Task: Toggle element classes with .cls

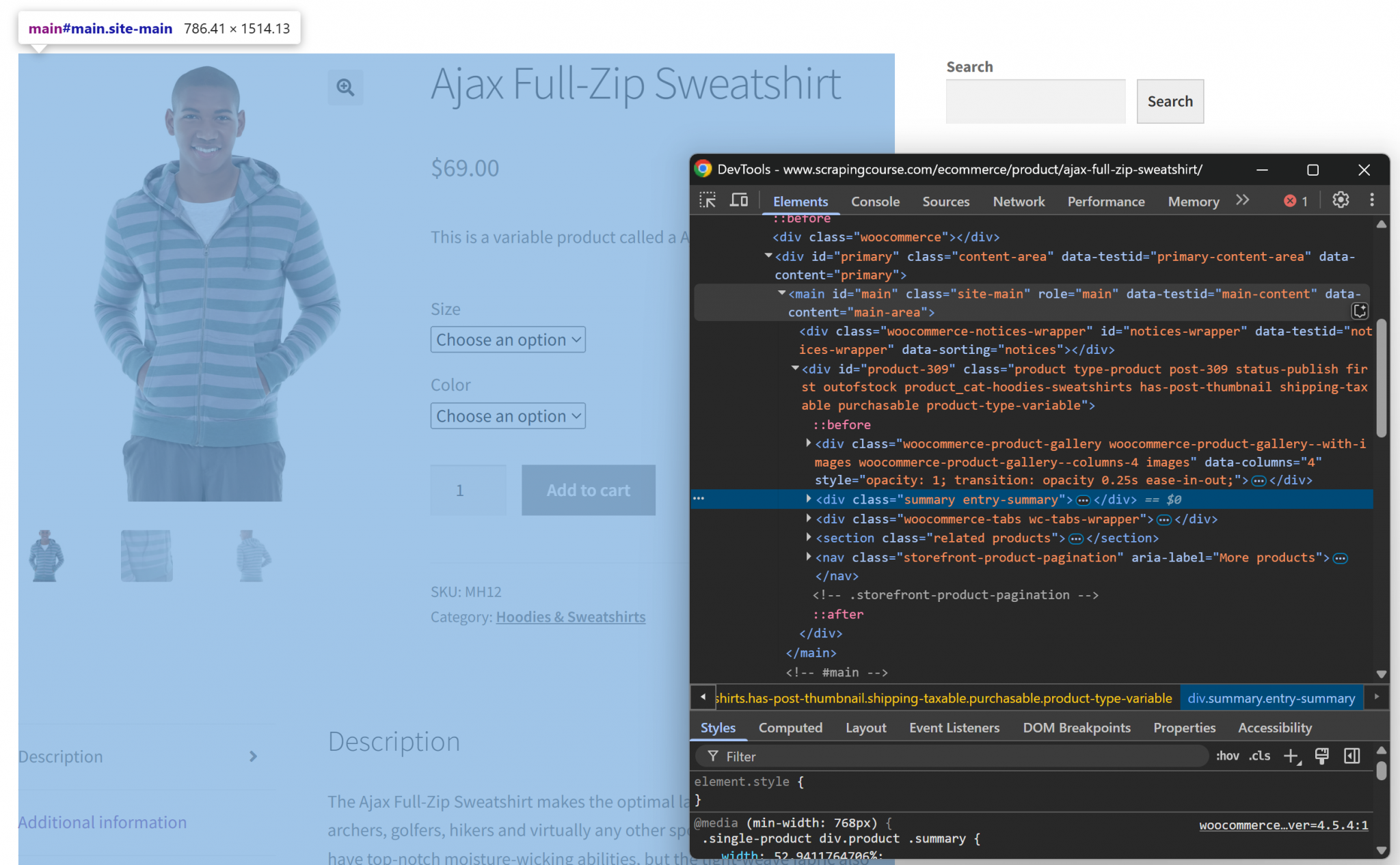Action: pyautogui.click(x=1261, y=756)
